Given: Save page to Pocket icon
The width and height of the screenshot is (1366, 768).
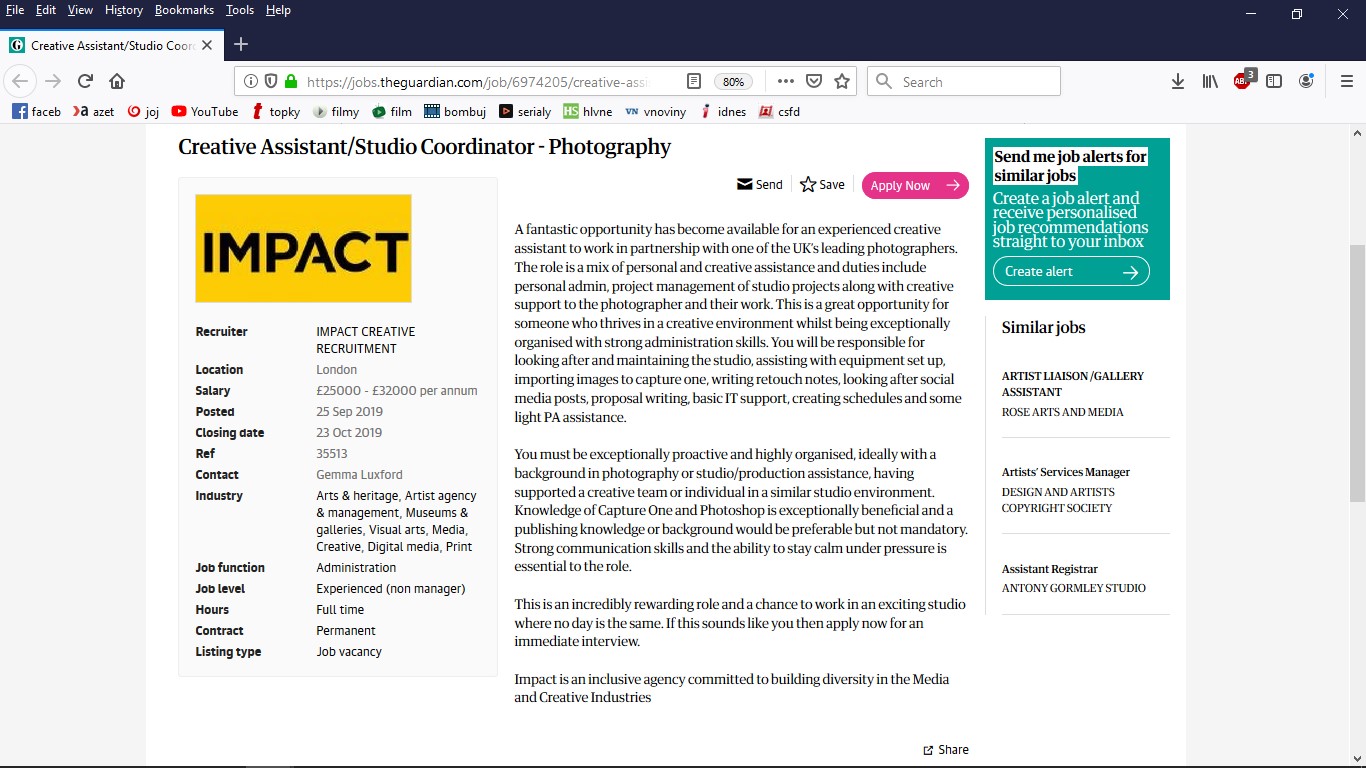Looking at the screenshot, I should click(x=814, y=82).
